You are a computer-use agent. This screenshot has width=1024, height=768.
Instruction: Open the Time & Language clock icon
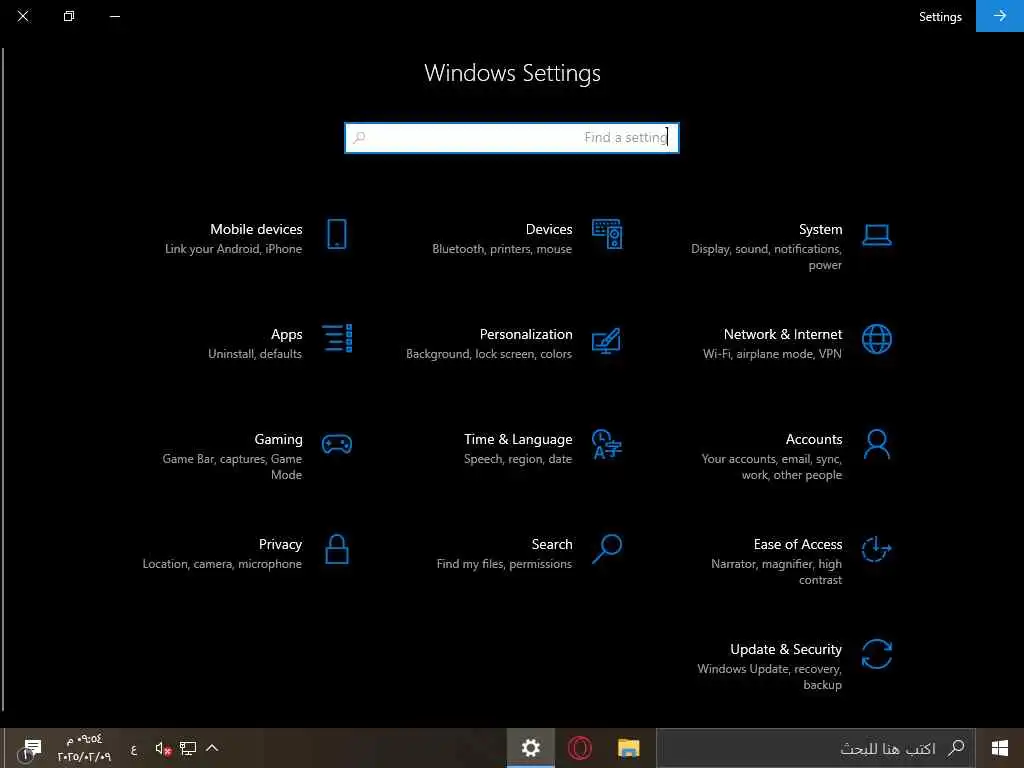pos(607,444)
